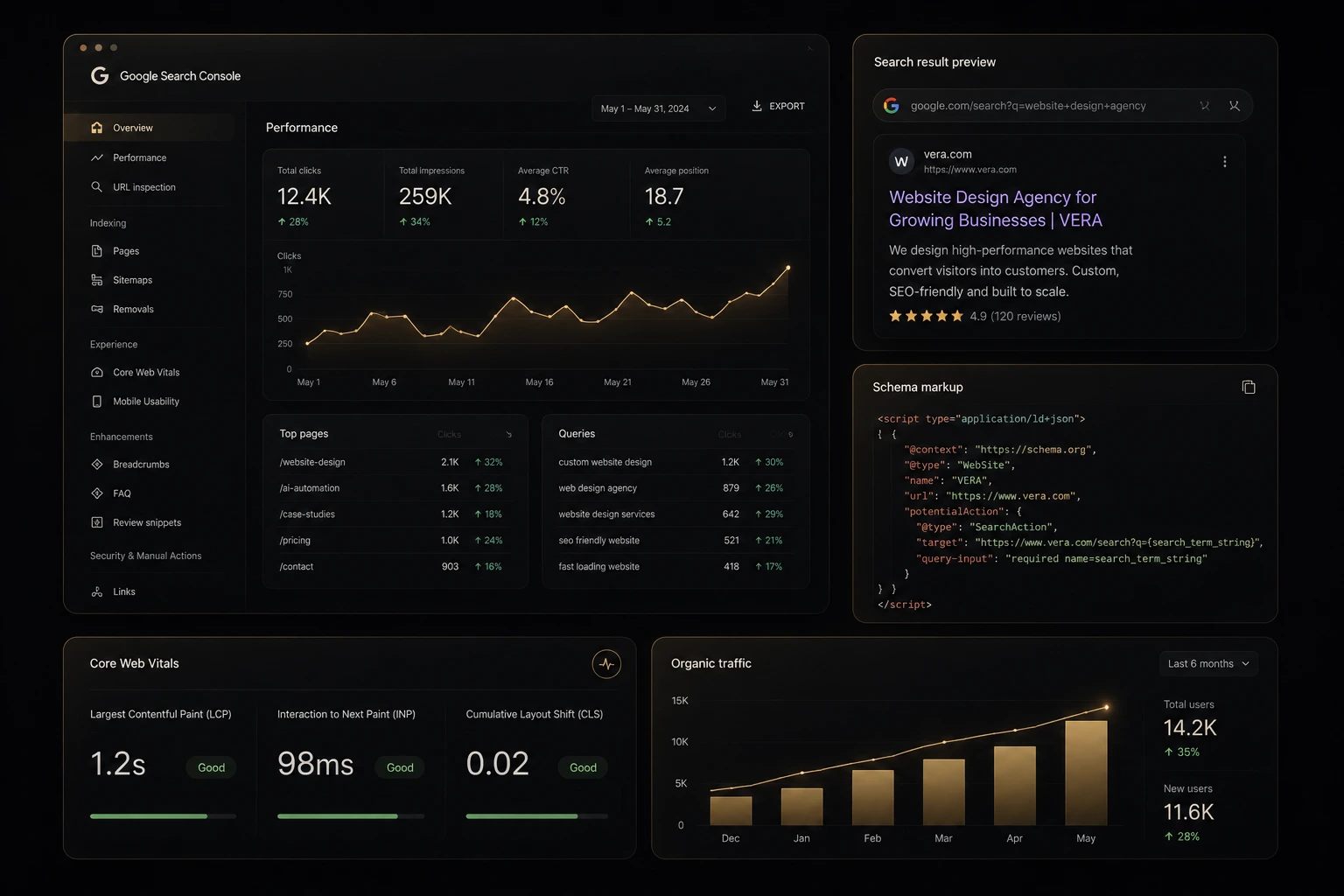The image size is (1344, 896).
Task: Open the three-dot menu on vera.com result
Action: pos(1224,162)
